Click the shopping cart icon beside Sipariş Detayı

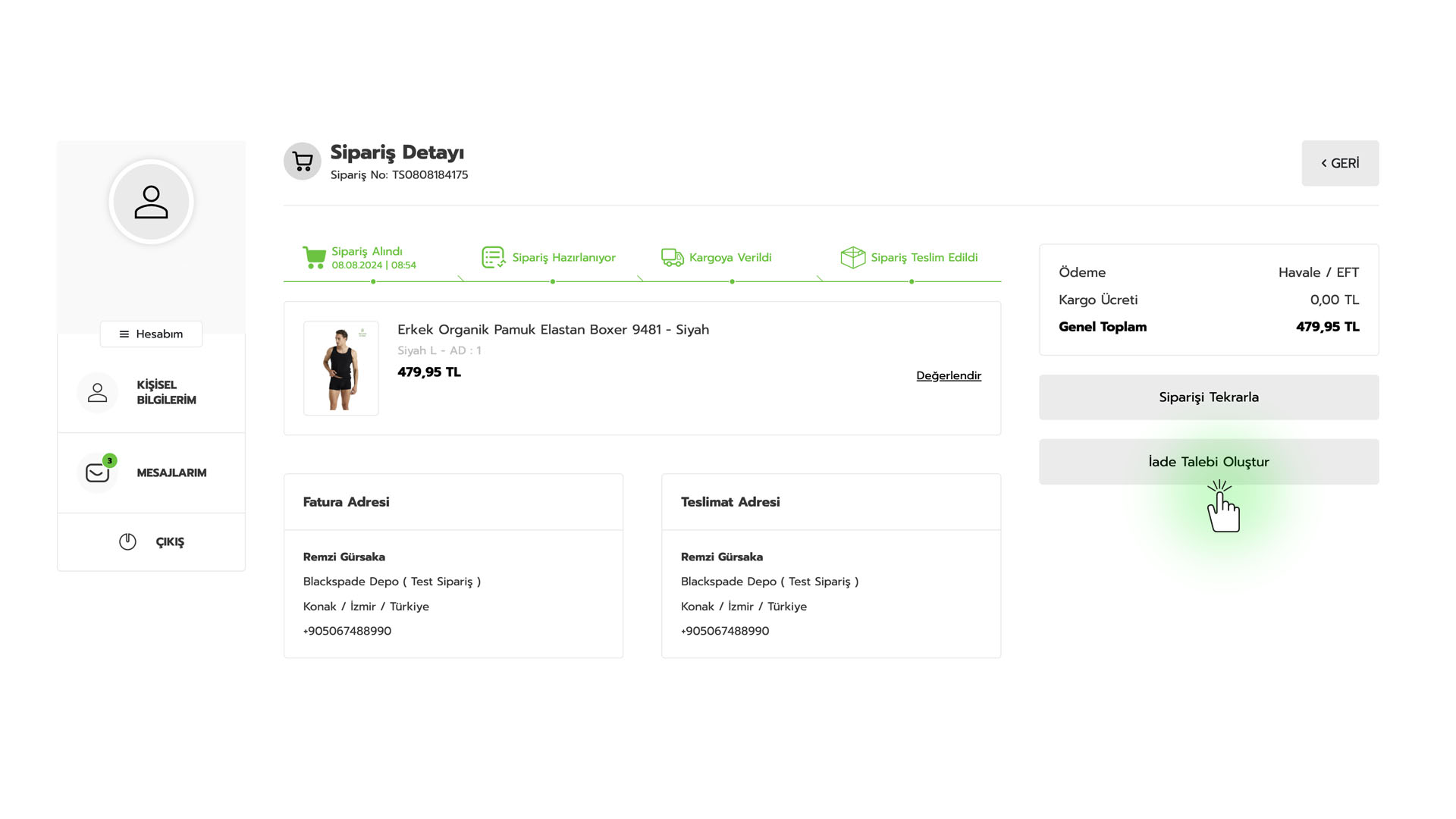[x=303, y=162]
